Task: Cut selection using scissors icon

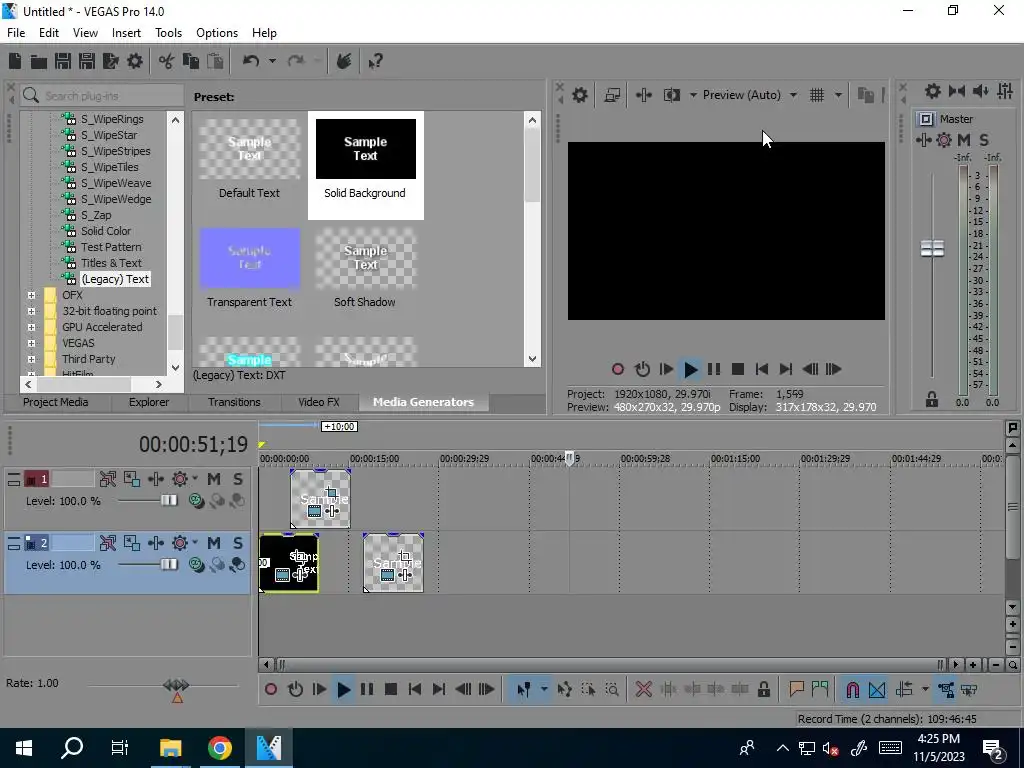Action: click(167, 61)
